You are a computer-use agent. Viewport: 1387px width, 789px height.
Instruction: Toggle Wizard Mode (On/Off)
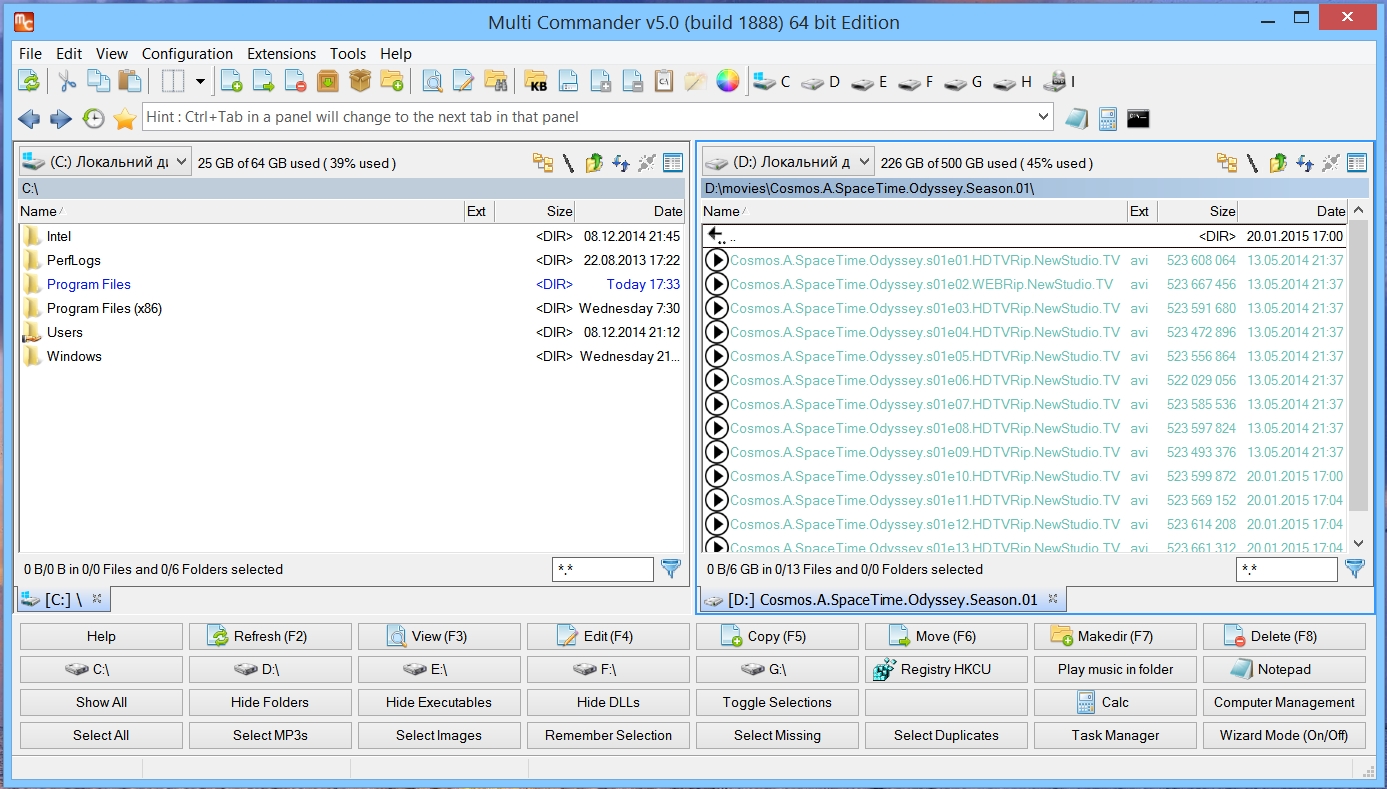[1284, 735]
